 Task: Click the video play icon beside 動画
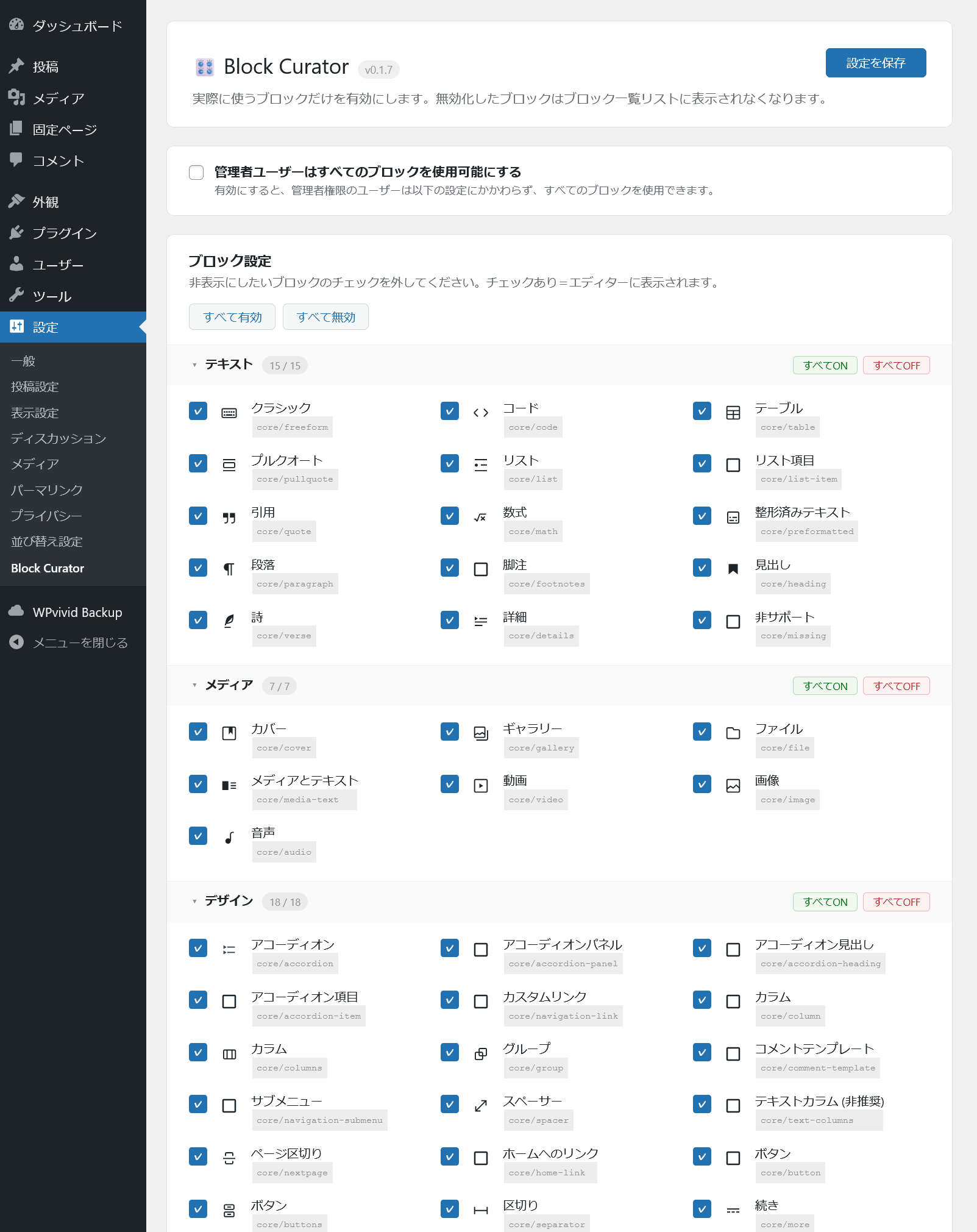point(481,784)
